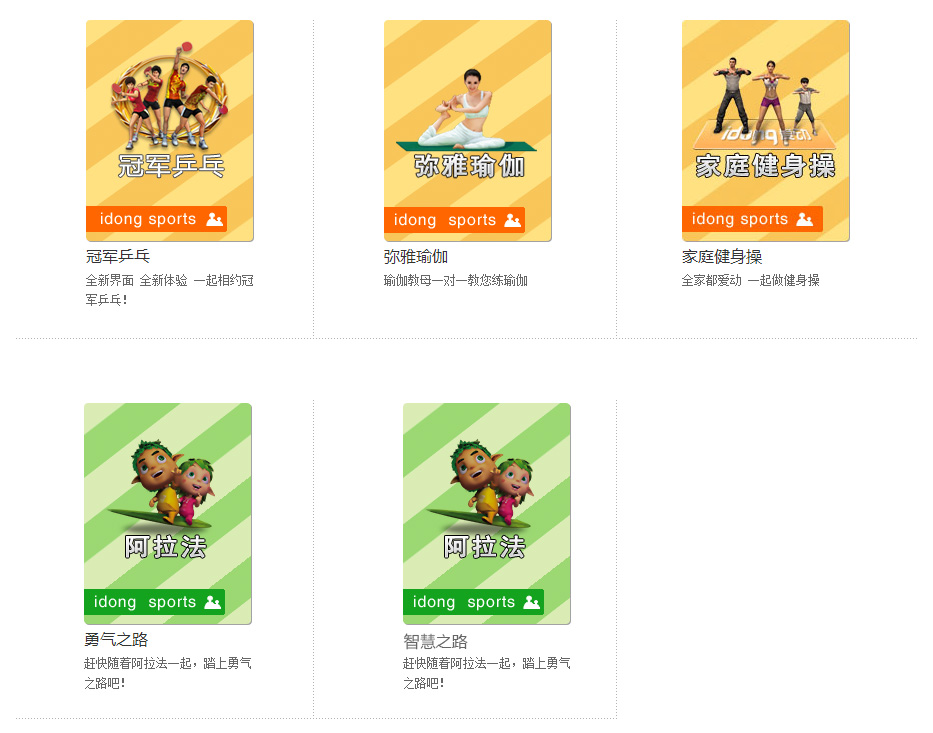Open the 家庭健身操 title link

pos(722,256)
